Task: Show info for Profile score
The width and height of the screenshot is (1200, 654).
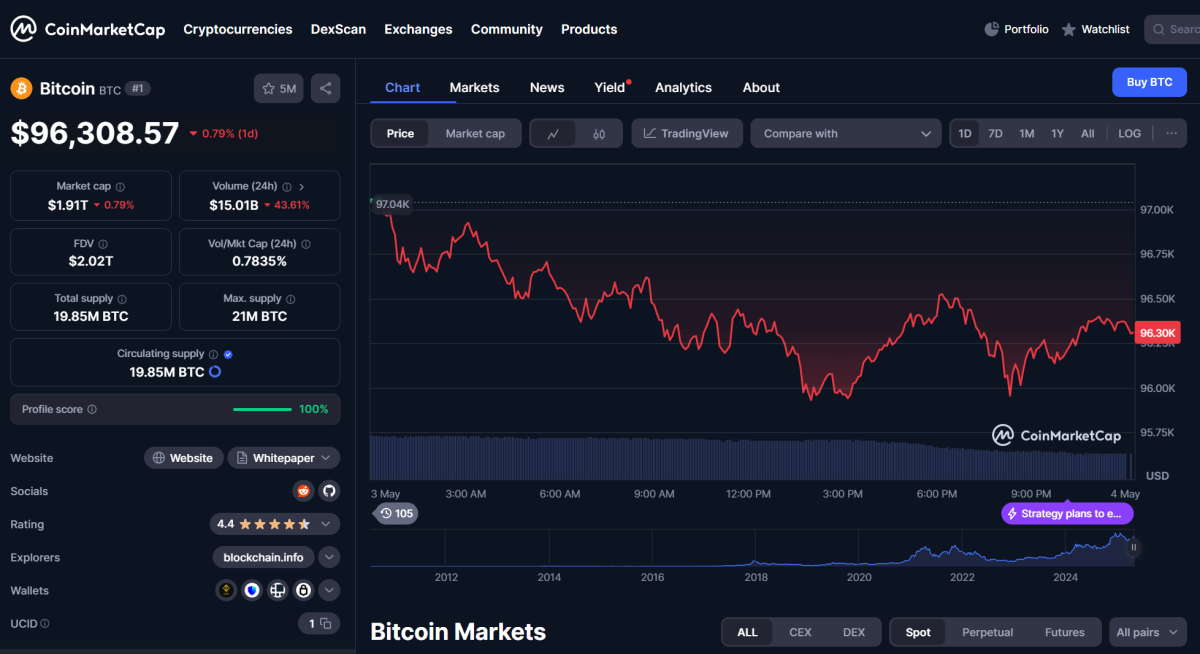Action: [92, 409]
